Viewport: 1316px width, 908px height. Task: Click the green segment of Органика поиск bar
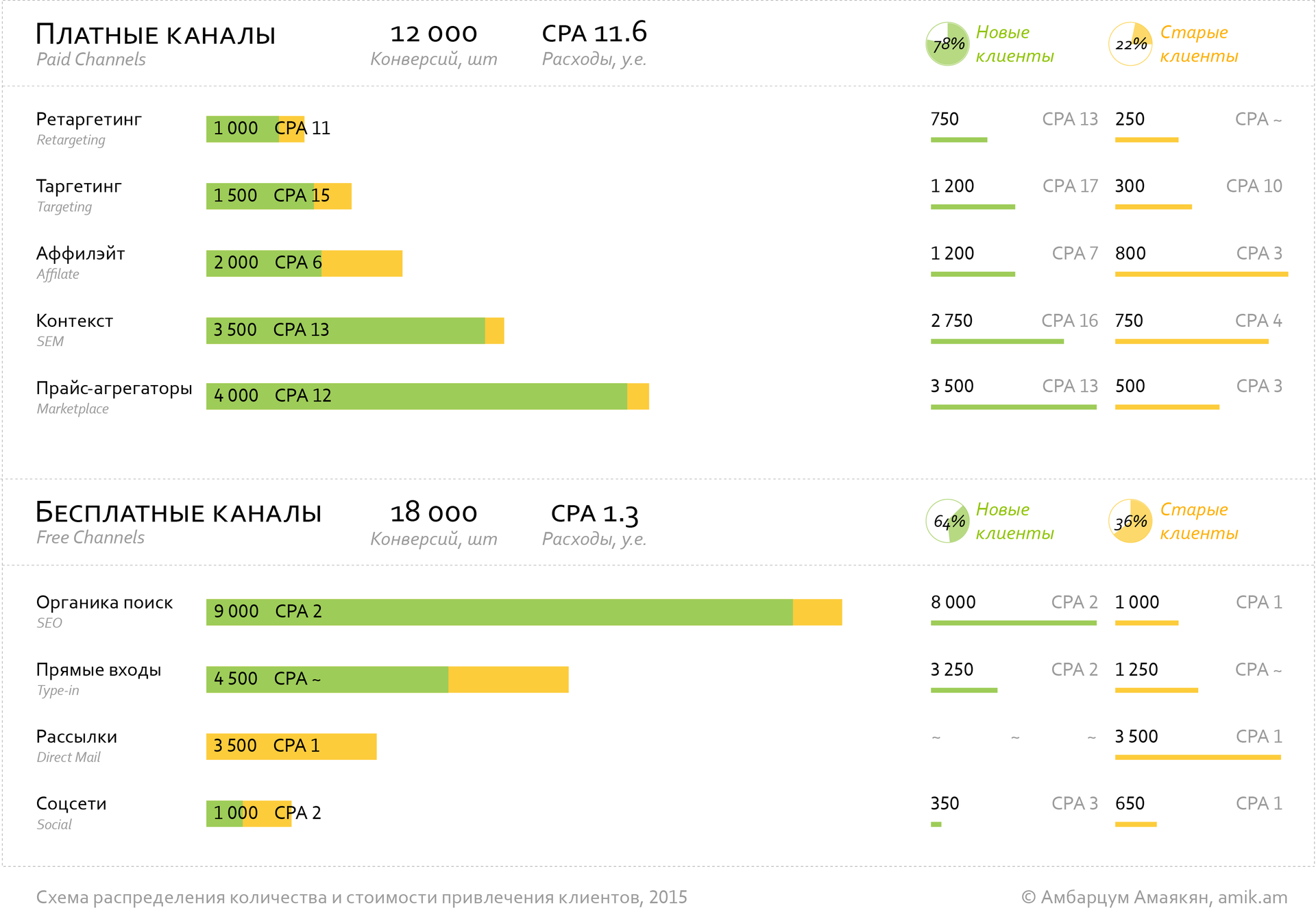coord(548,612)
